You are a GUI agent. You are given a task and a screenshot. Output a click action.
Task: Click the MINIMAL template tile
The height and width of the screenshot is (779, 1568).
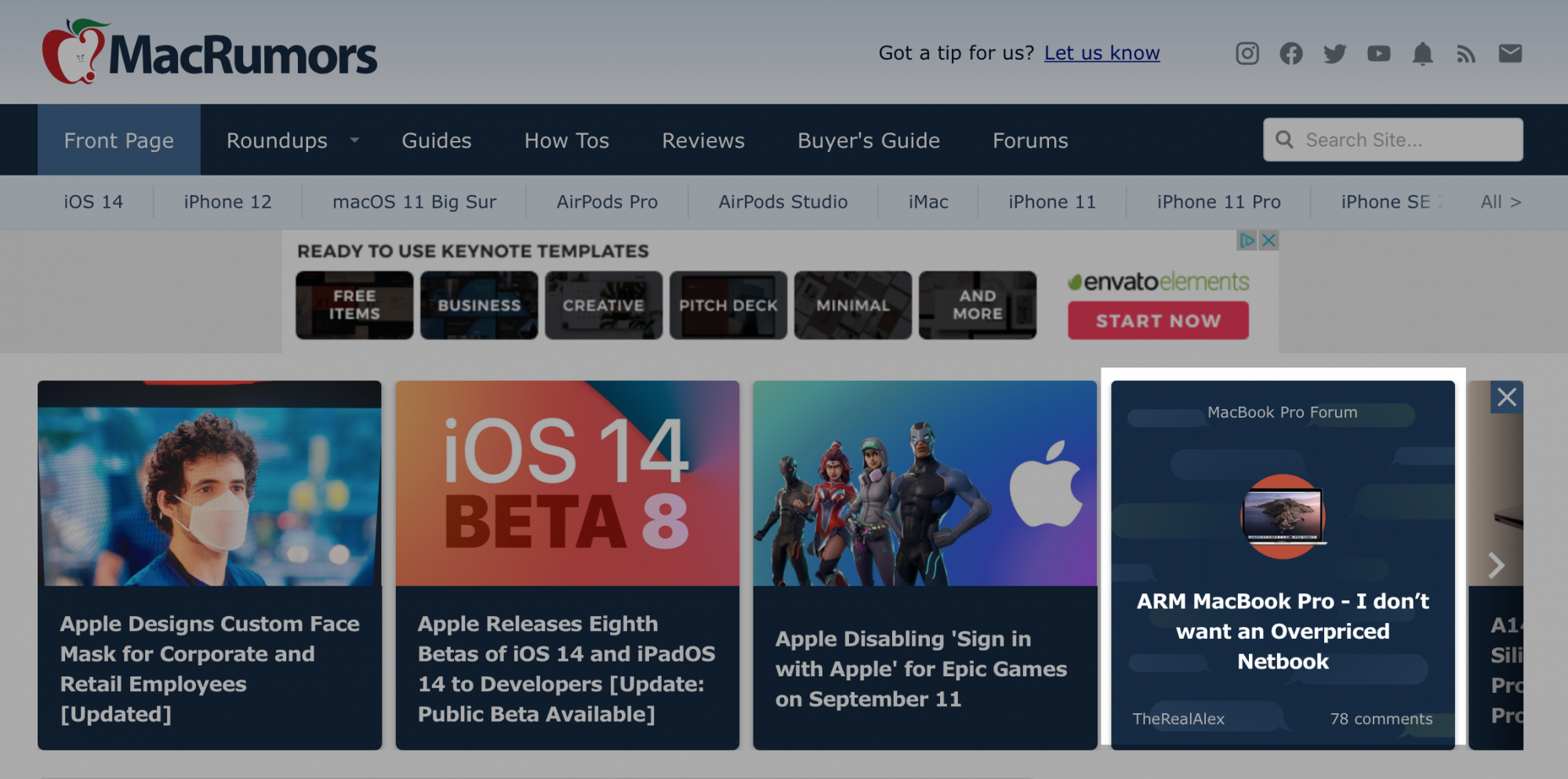click(x=853, y=305)
